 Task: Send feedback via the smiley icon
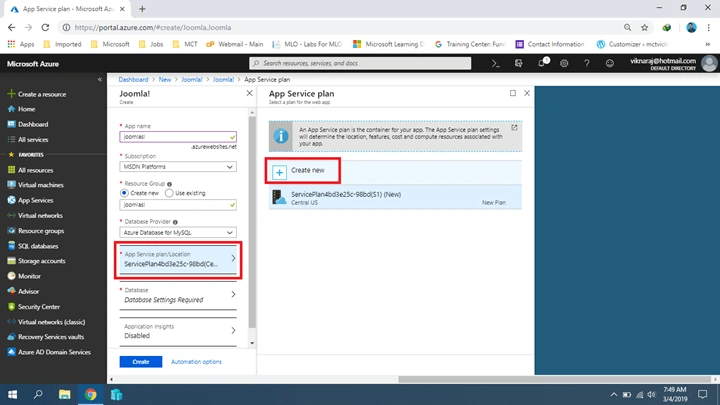[x=609, y=64]
